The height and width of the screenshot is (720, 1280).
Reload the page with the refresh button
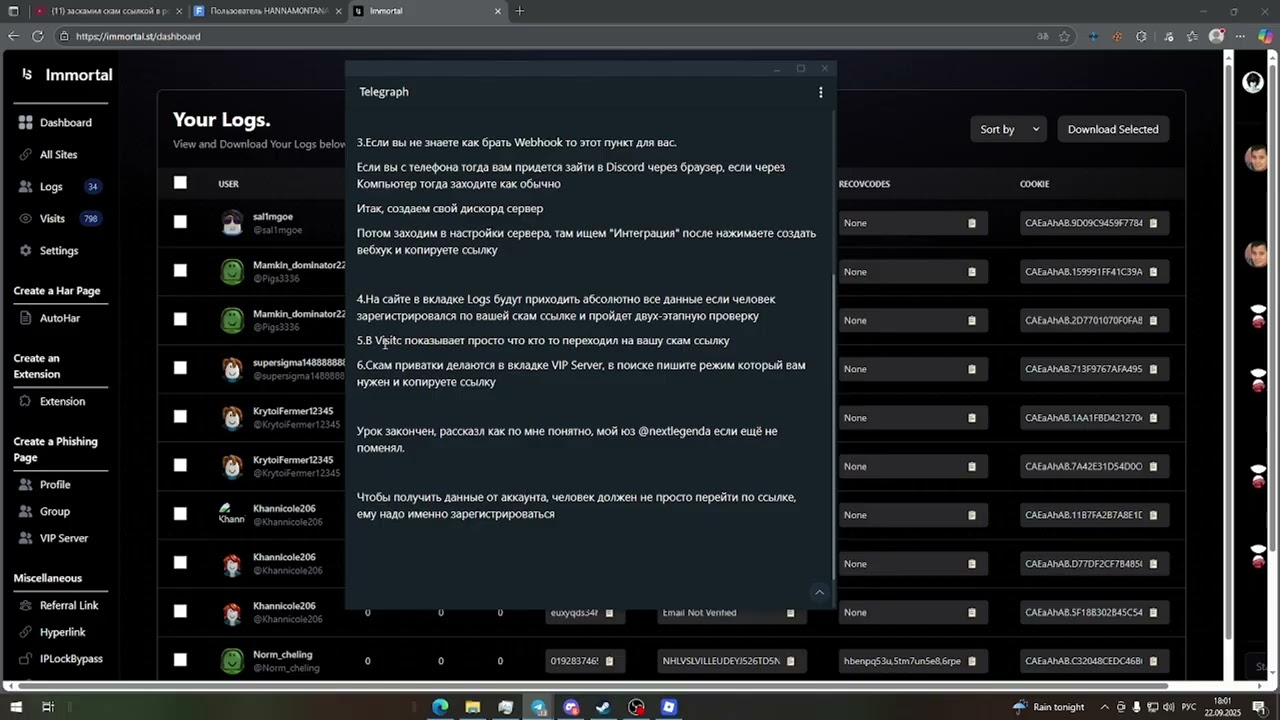pos(38,36)
